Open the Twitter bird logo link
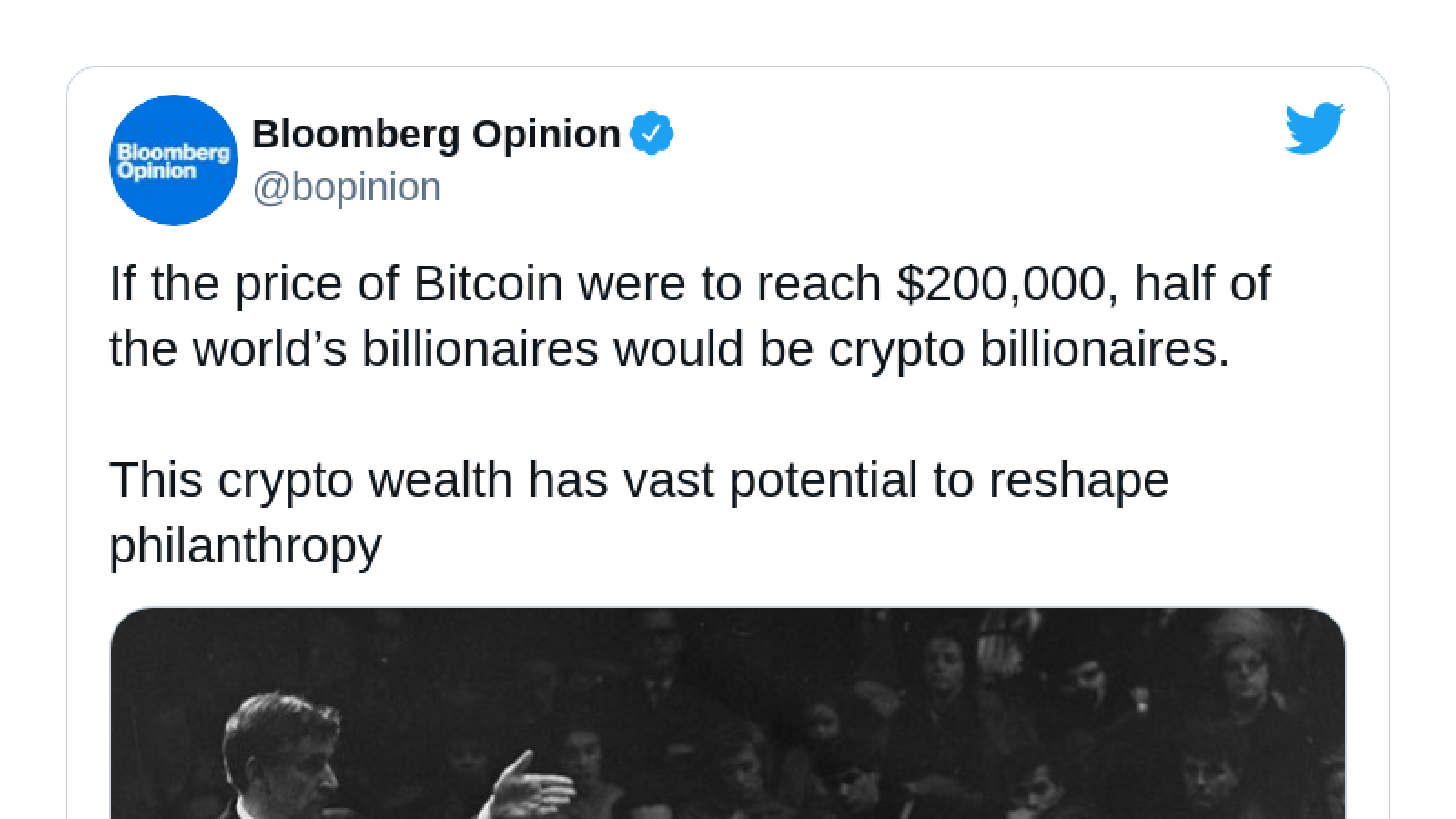 tap(1314, 128)
